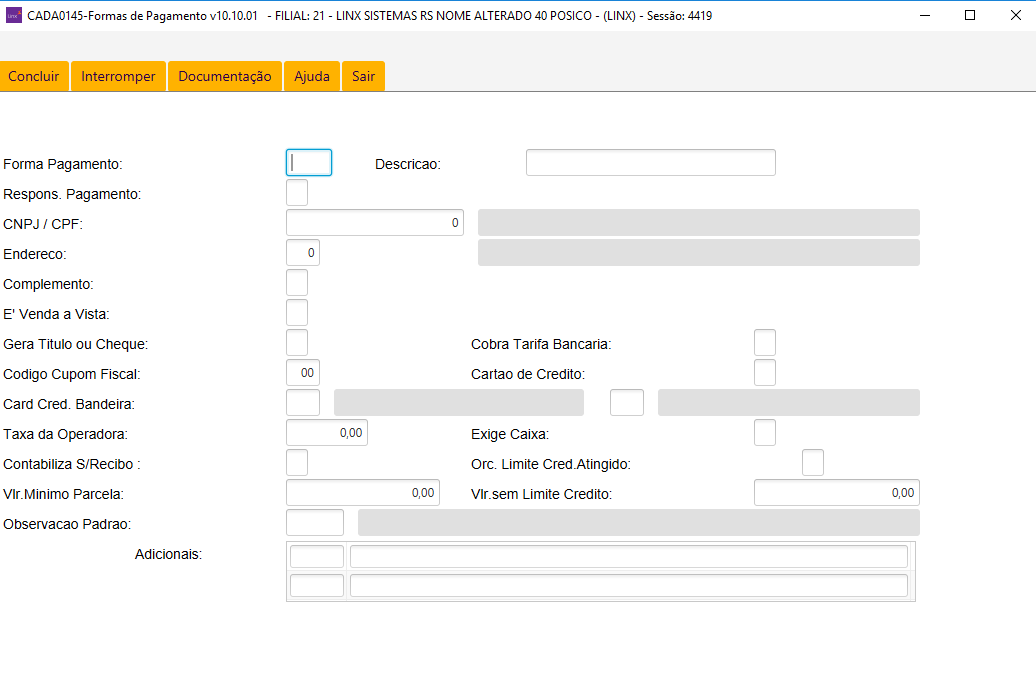Click the second small Card Cred. Bandeira field
1036x685 pixels.
(x=627, y=402)
